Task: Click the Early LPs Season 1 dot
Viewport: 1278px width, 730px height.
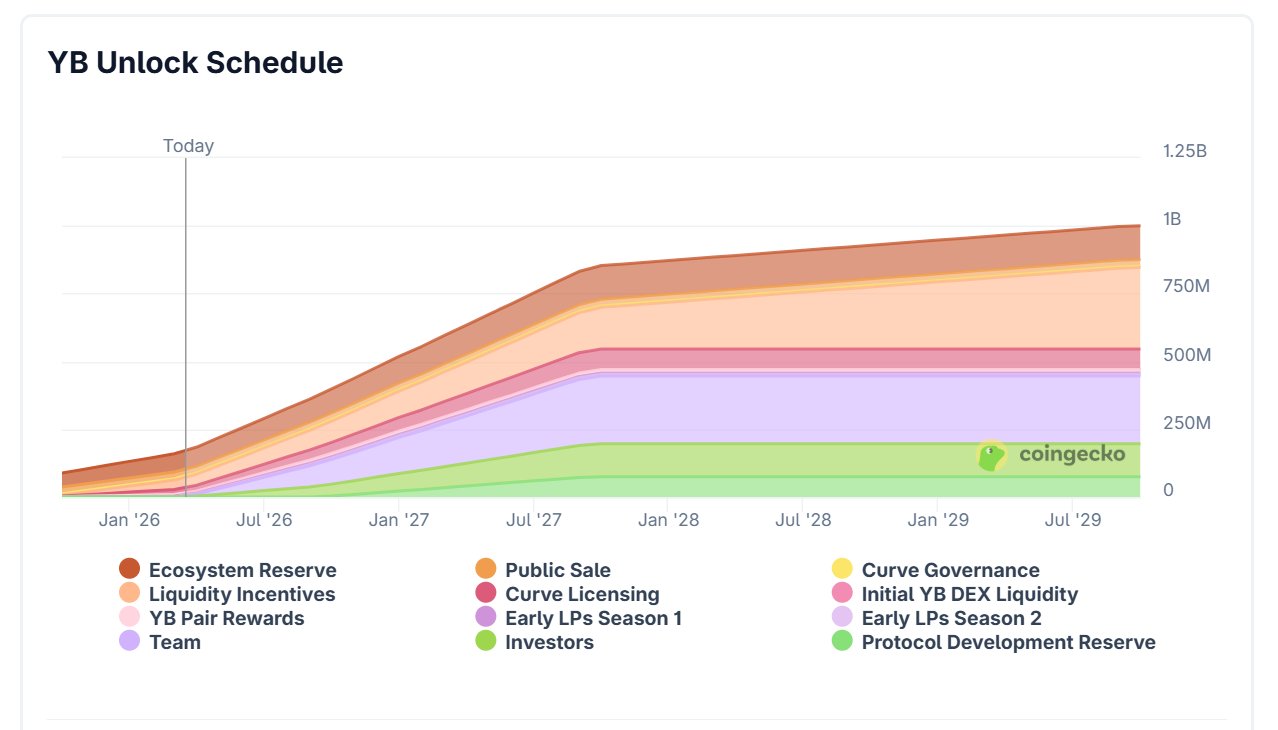Action: point(486,618)
